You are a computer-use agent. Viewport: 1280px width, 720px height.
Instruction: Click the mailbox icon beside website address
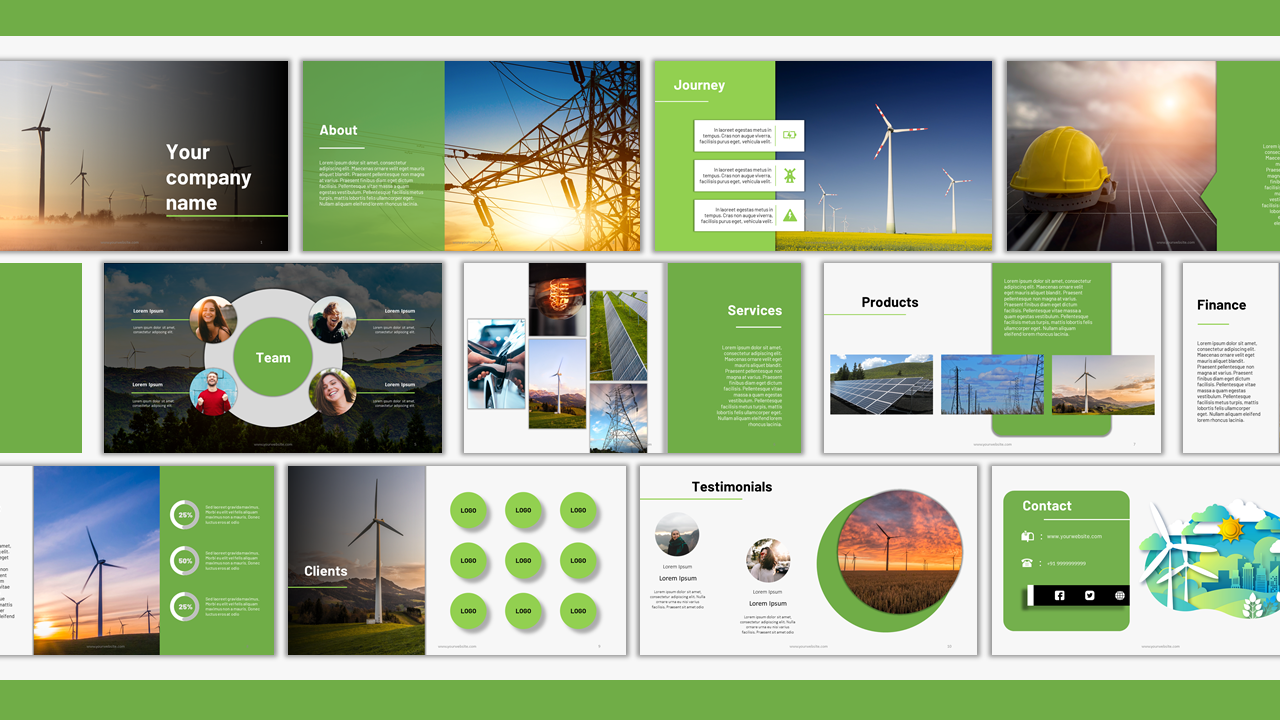[x=1027, y=537]
